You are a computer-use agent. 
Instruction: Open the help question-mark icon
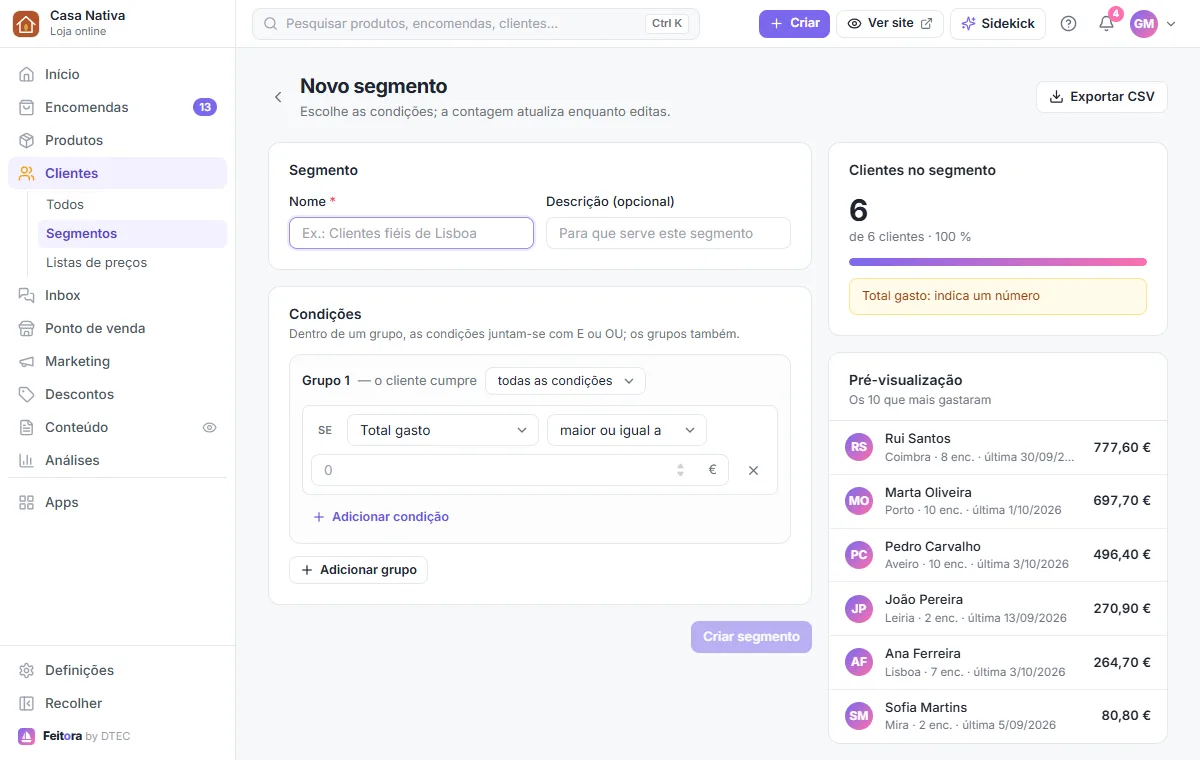[1068, 23]
